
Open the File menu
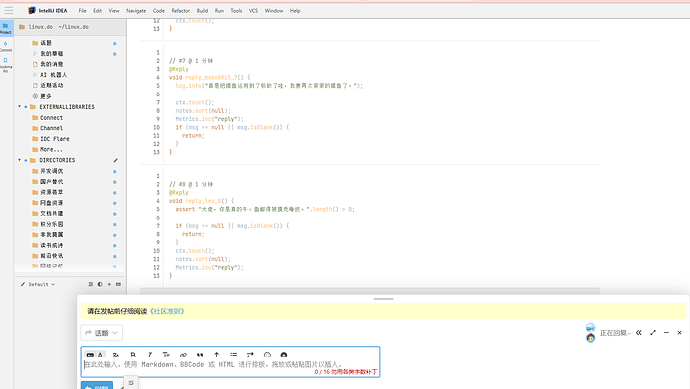point(82,11)
